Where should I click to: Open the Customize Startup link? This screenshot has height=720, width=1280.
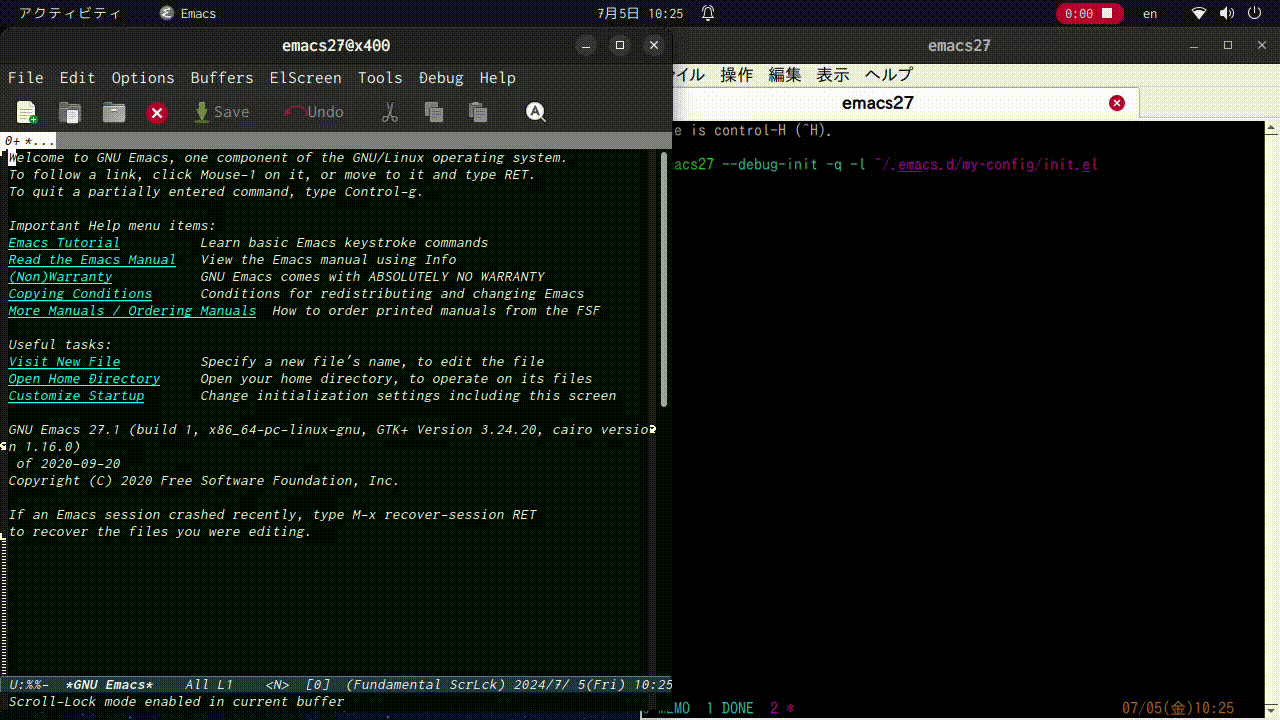click(76, 396)
